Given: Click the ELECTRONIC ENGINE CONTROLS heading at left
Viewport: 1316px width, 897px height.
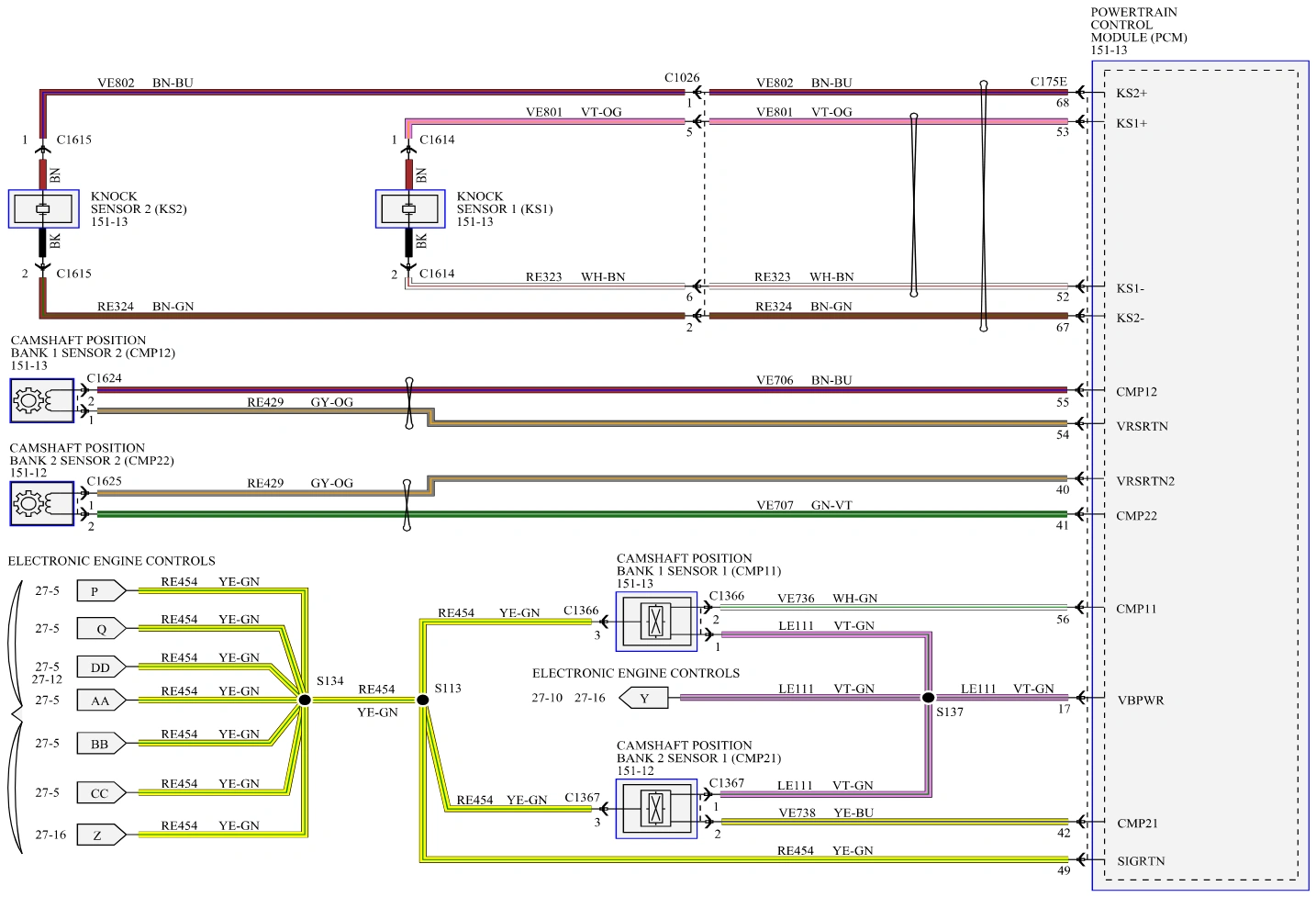Looking at the screenshot, I should click(112, 561).
